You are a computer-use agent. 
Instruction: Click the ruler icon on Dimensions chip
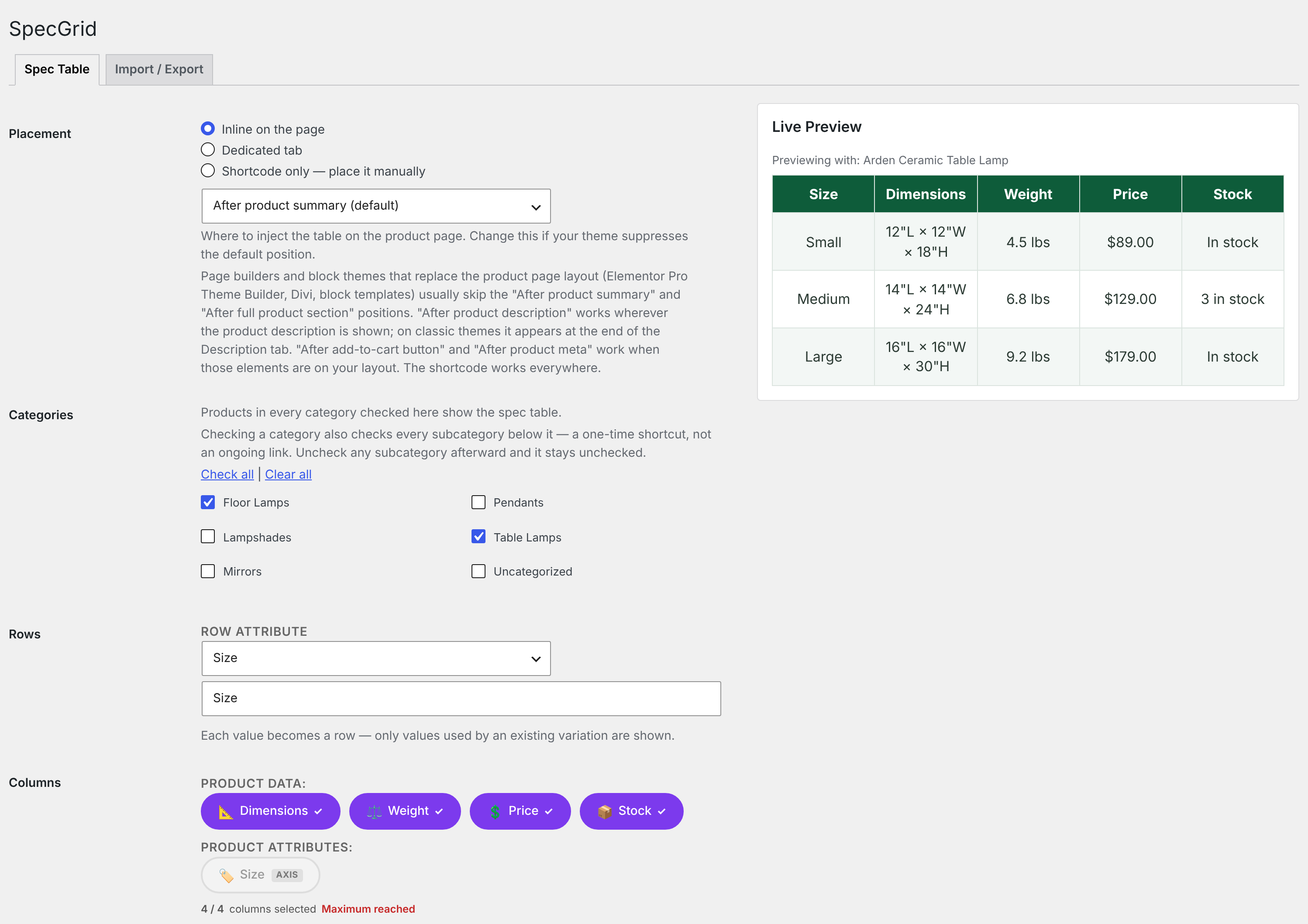tap(226, 812)
